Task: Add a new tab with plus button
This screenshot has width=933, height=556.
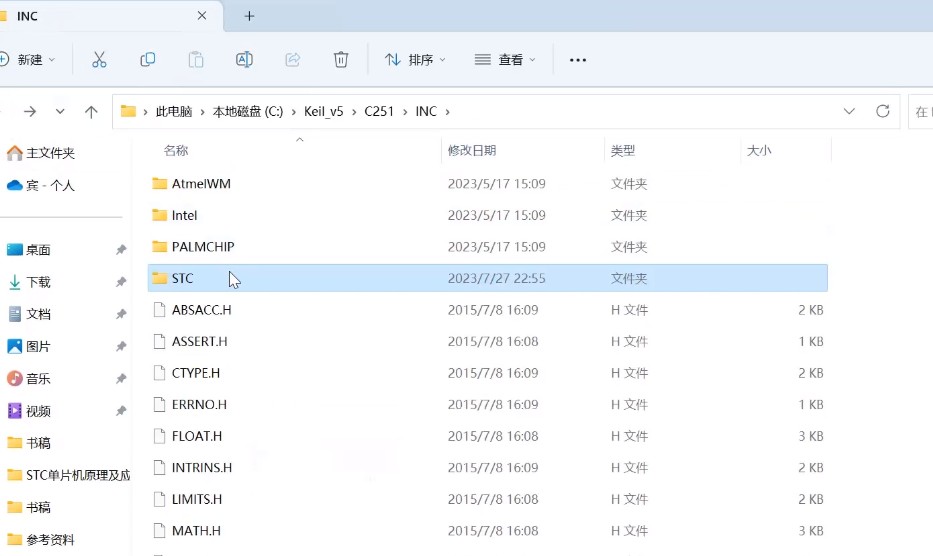Action: (249, 16)
